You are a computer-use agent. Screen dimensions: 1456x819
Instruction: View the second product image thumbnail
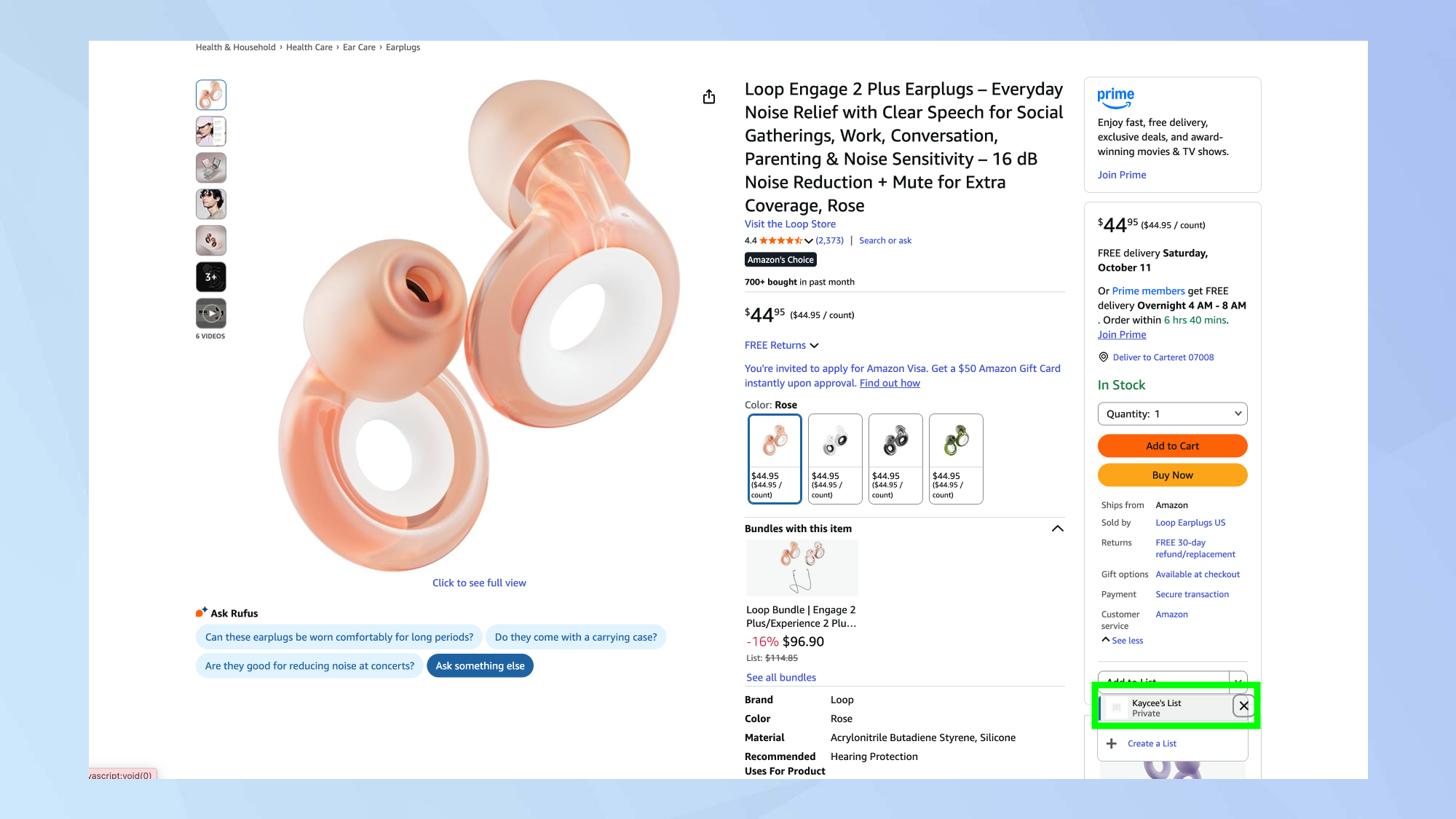point(210,132)
